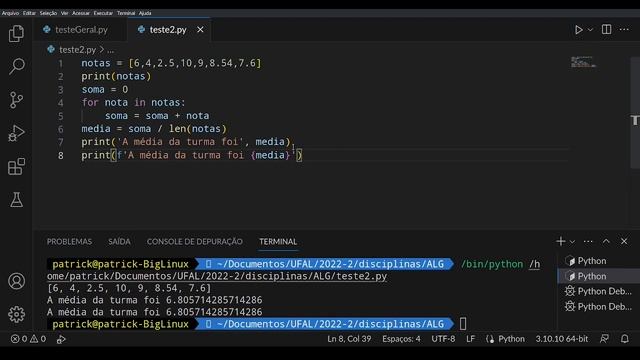Open the Terminal menu in the menu bar
The height and width of the screenshot is (360, 640).
[x=126, y=13]
